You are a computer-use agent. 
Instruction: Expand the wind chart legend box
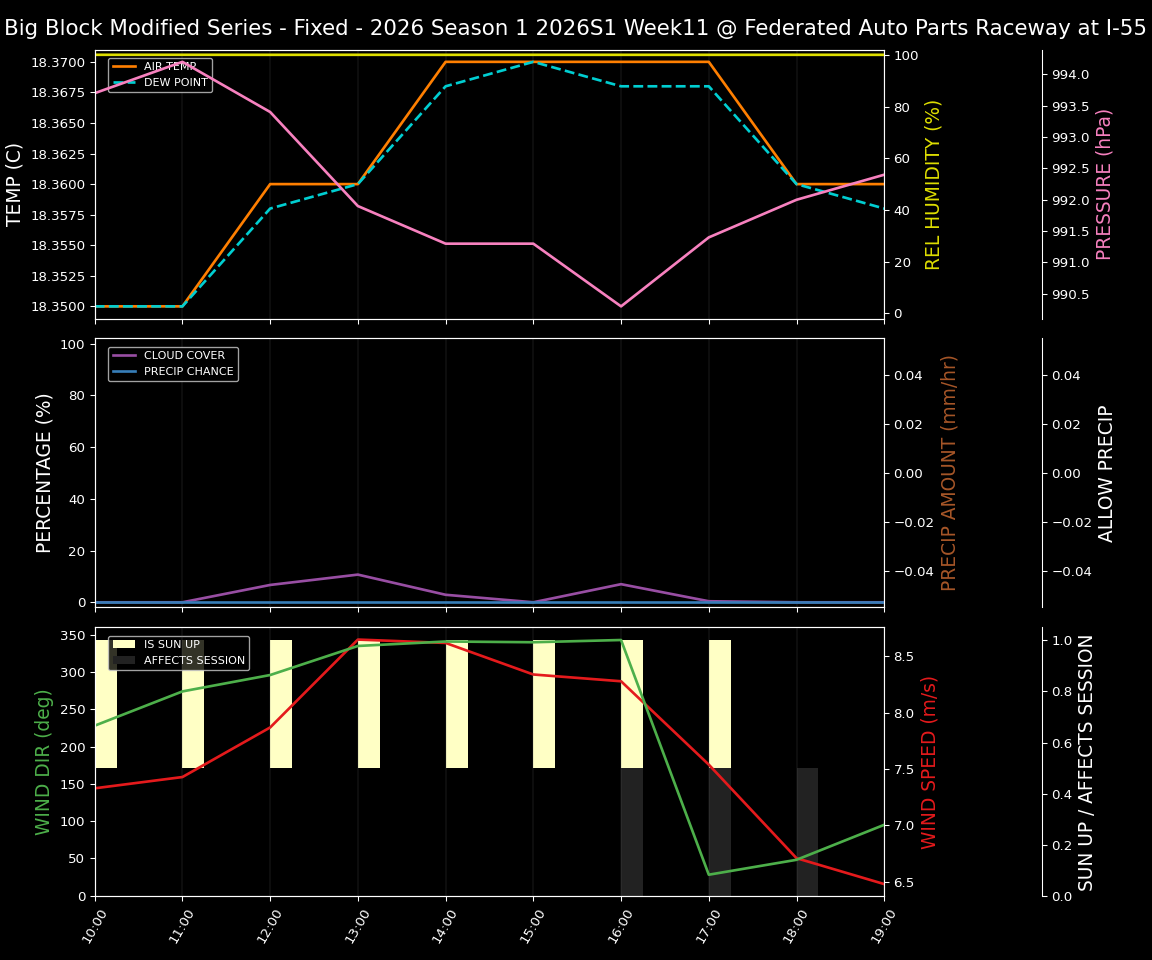178,651
